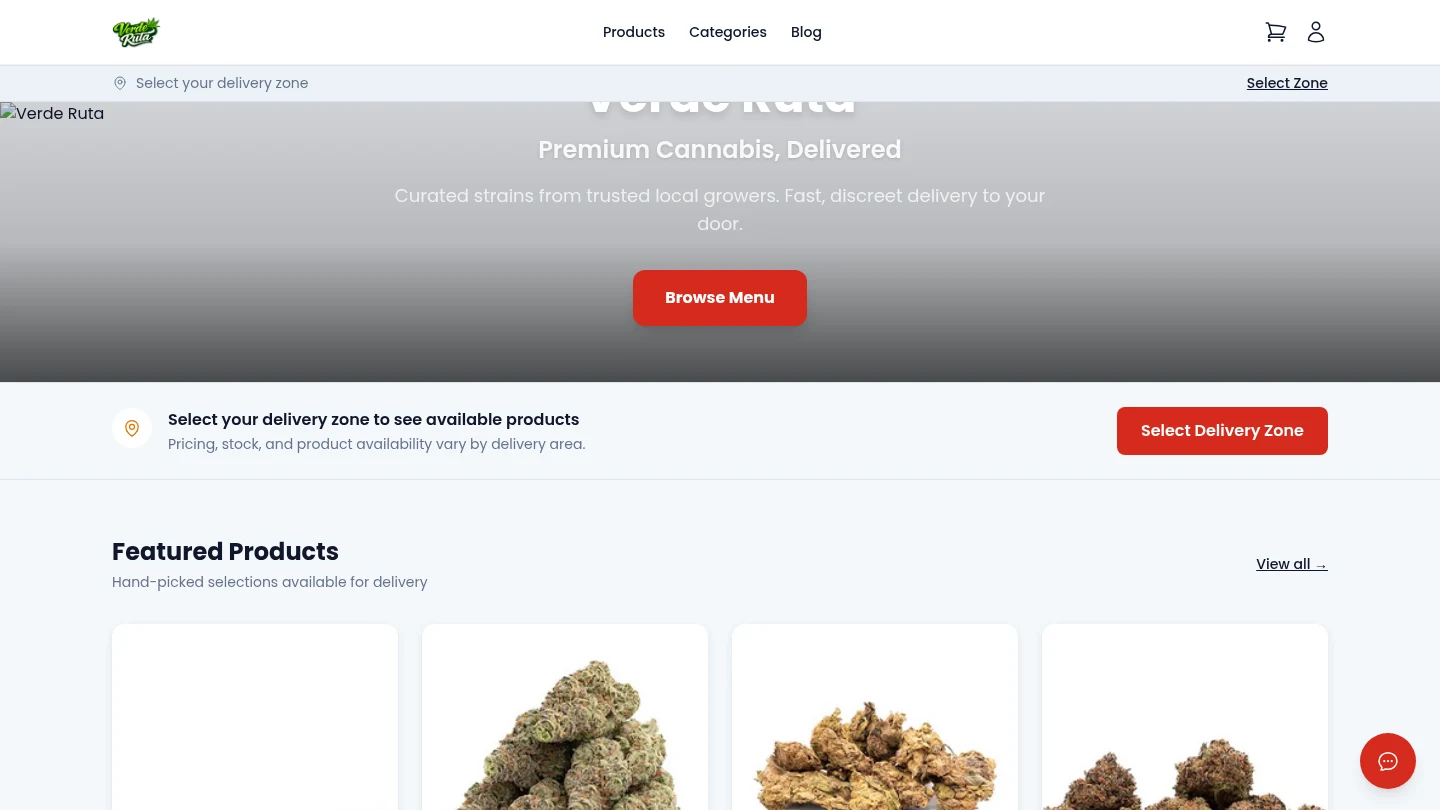1440x810 pixels.
Task: Open the Products menu item
Action: click(634, 32)
